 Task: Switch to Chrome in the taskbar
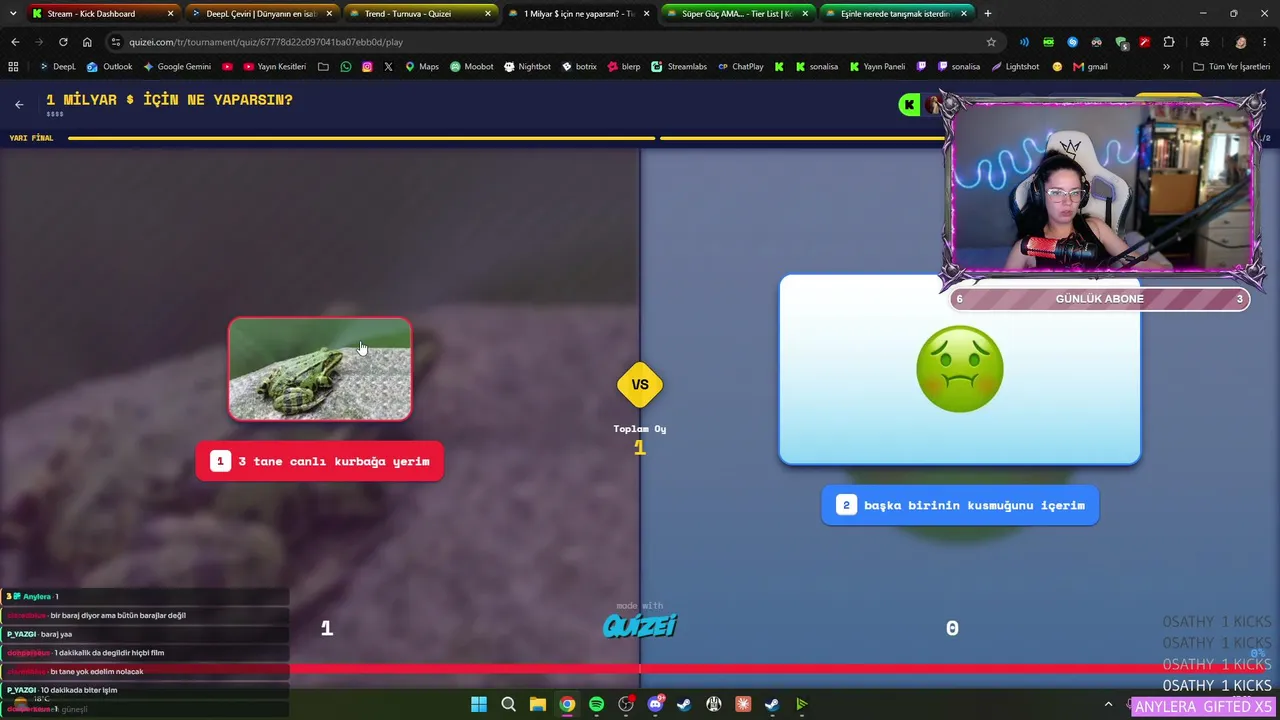tap(567, 704)
